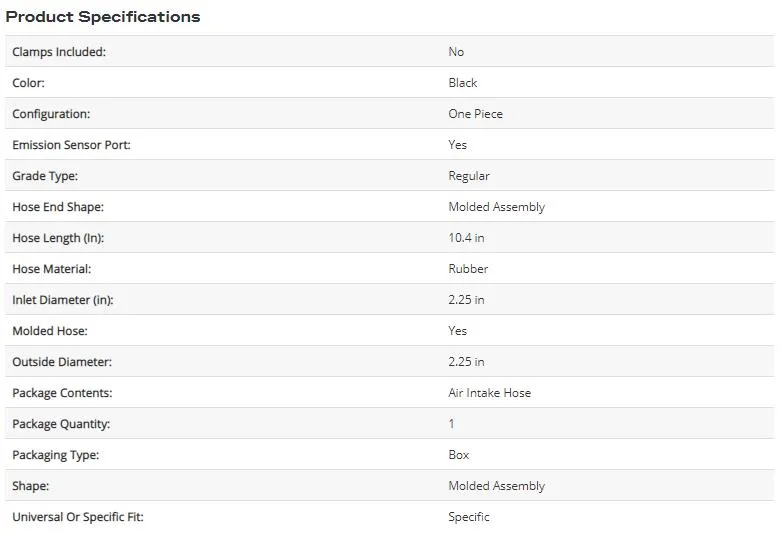
Task: Select the Clamps Included label
Action: point(59,52)
